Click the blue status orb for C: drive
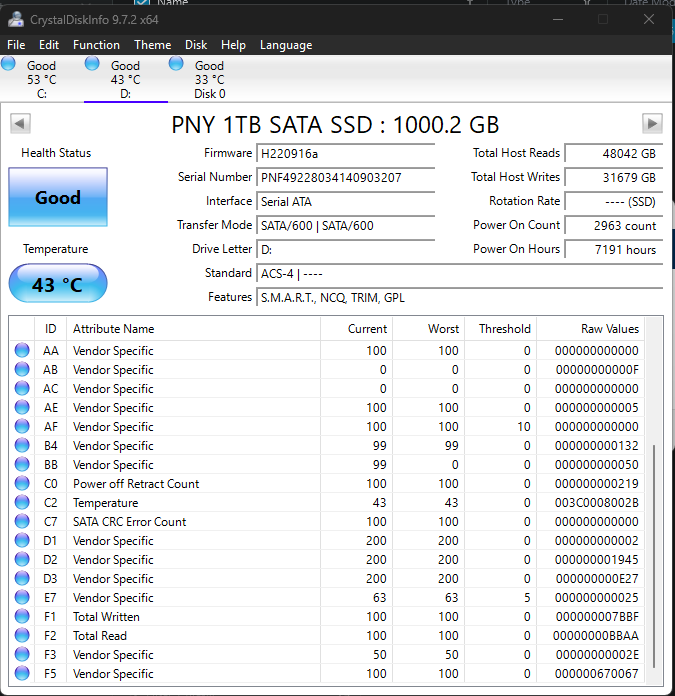This screenshot has width=675, height=696. pos(8,63)
